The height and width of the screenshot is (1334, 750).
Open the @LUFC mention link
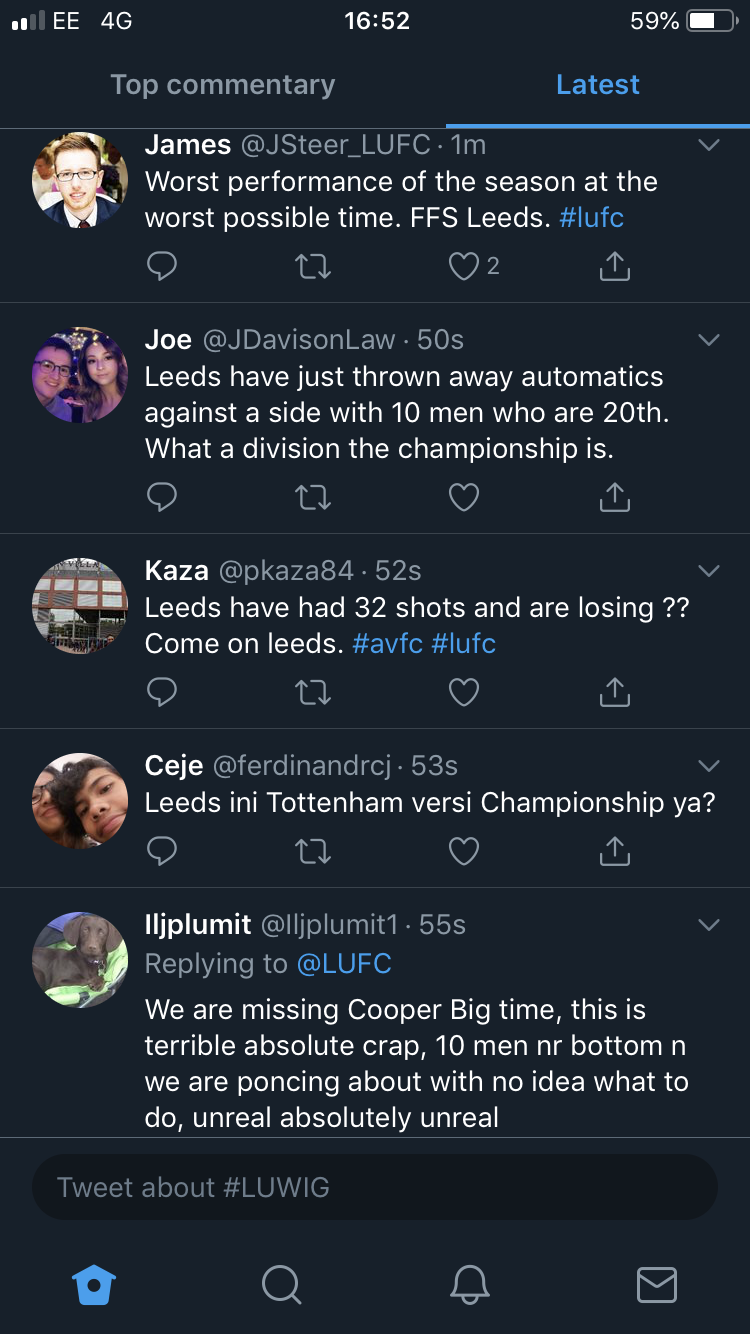tap(344, 964)
